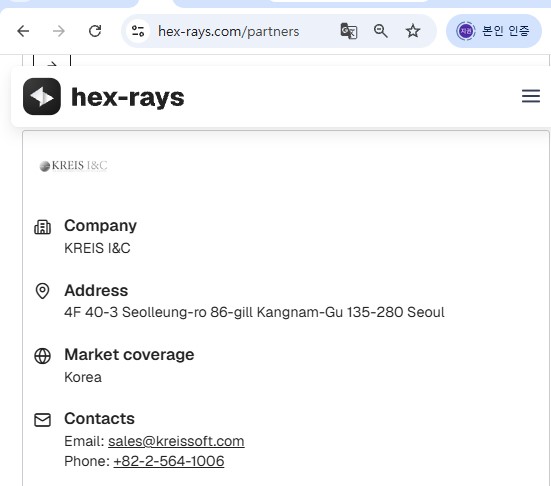Click the KREIS I&C logo image

click(73, 166)
